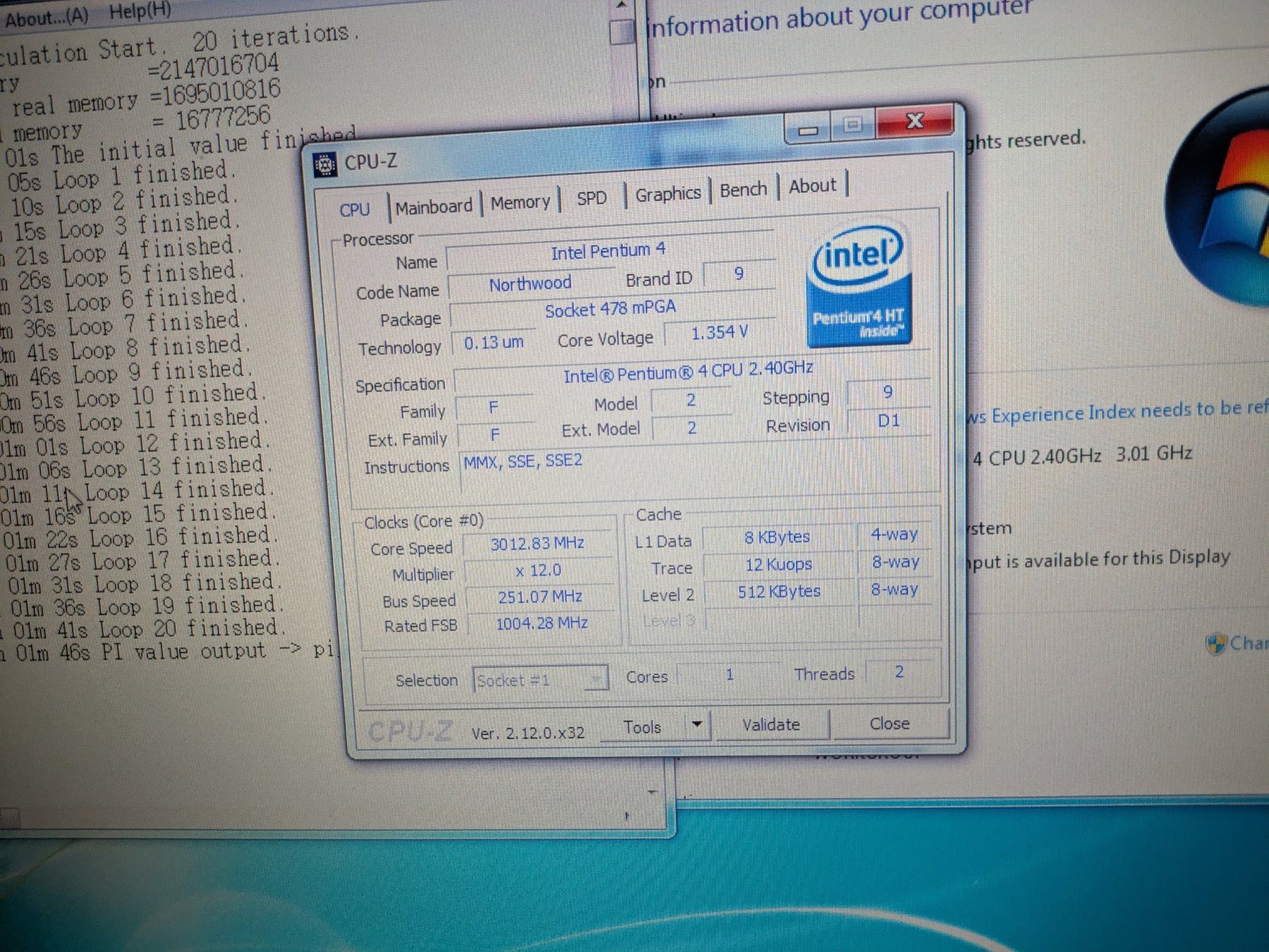Click the Validate button
This screenshot has width=1269, height=952.
(771, 724)
